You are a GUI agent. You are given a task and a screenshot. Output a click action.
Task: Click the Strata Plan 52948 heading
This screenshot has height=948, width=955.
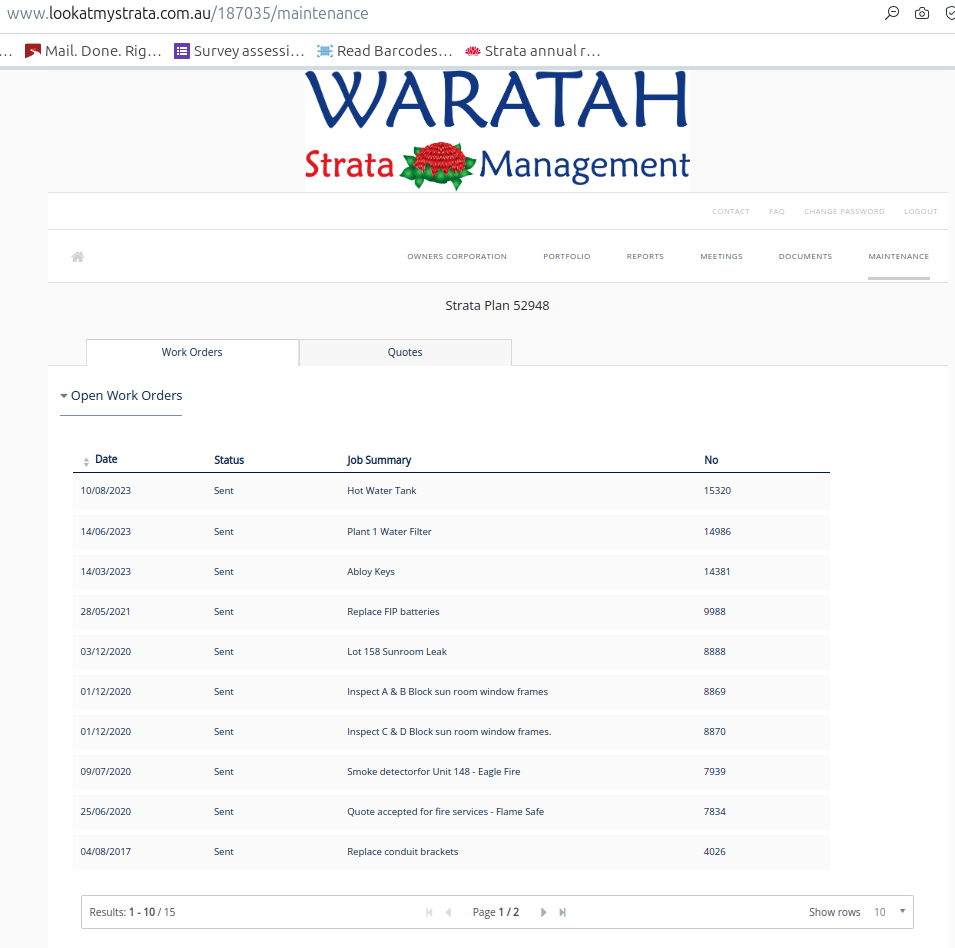pyautogui.click(x=497, y=306)
